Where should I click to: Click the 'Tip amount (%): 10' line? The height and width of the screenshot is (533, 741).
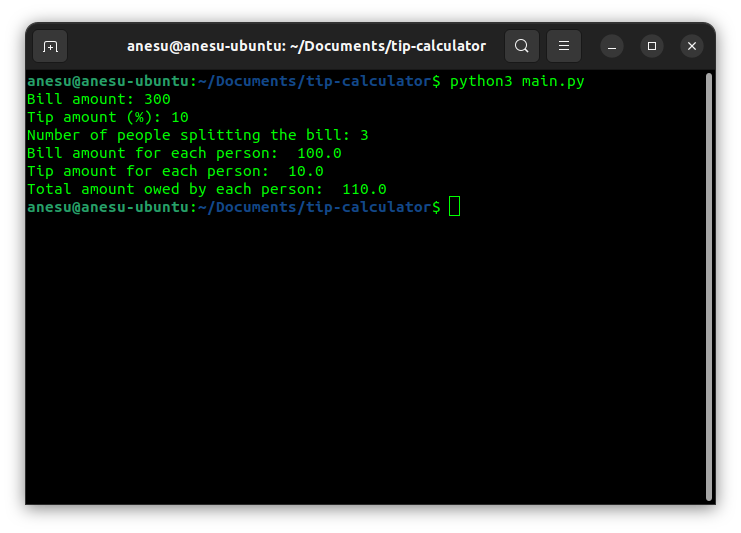click(x=108, y=117)
